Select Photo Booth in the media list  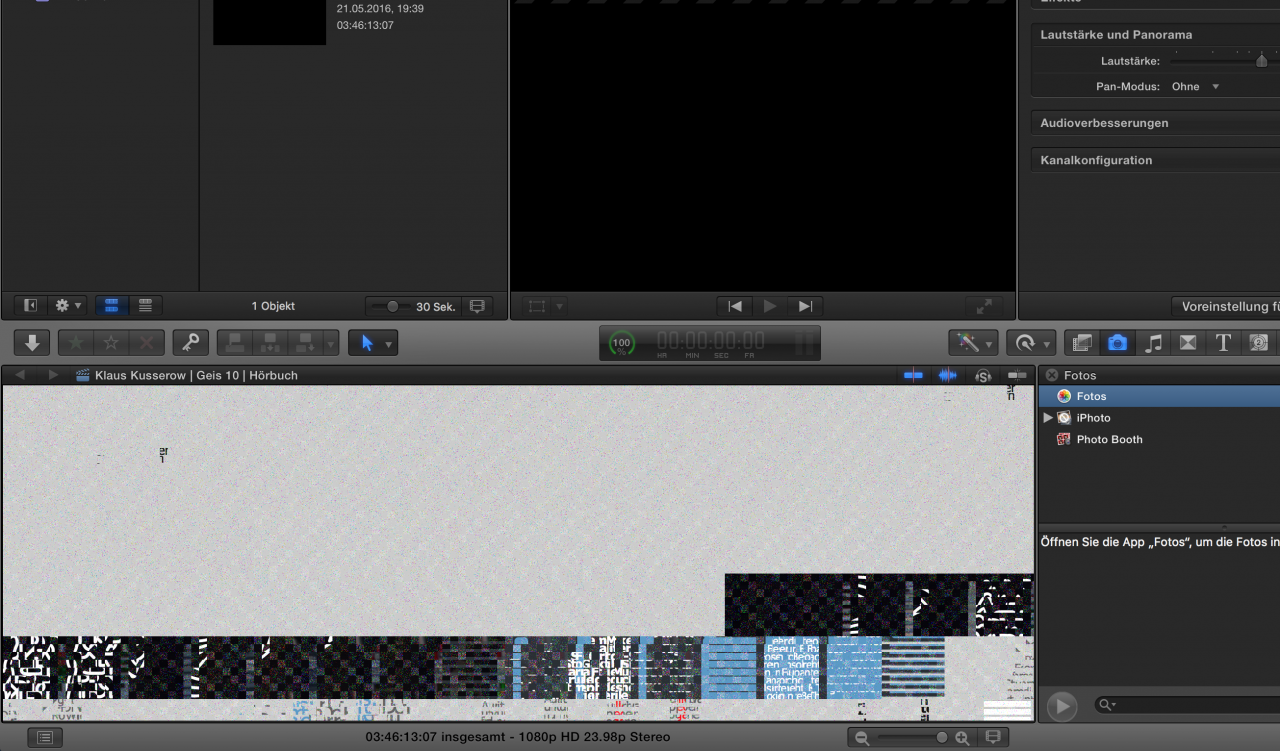(x=1109, y=439)
